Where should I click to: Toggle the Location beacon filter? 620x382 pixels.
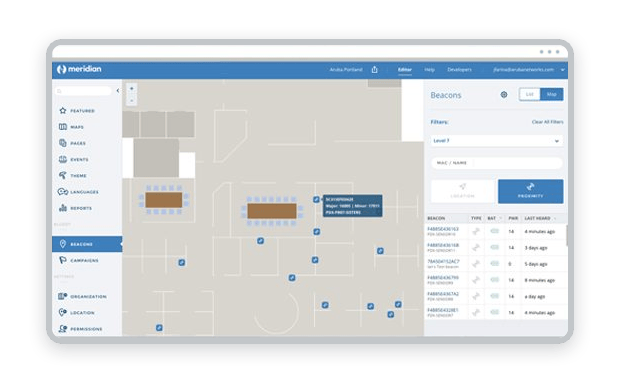(463, 191)
